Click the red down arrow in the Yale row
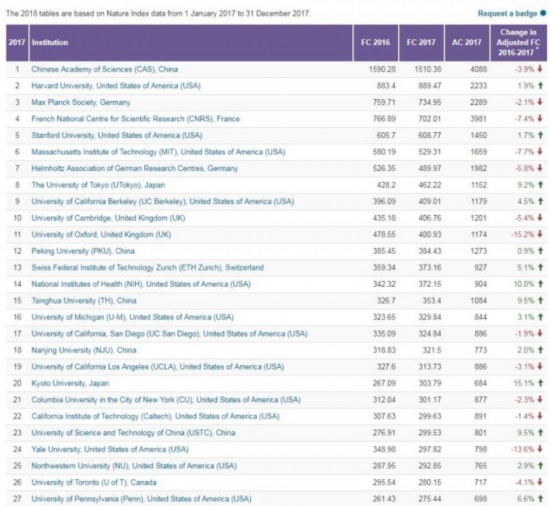 pyautogui.click(x=540, y=449)
